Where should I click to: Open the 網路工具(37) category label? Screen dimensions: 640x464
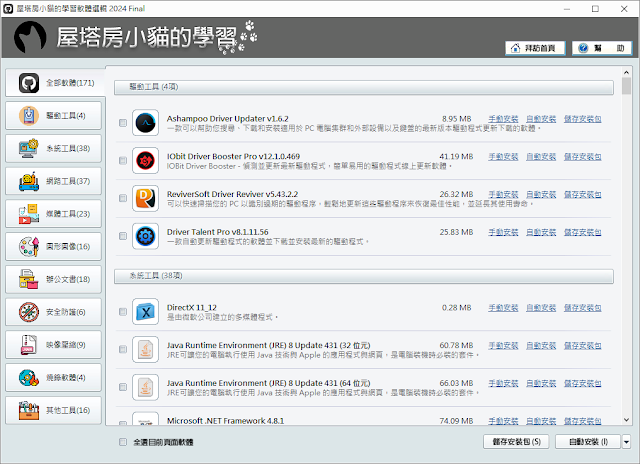(x=68, y=181)
